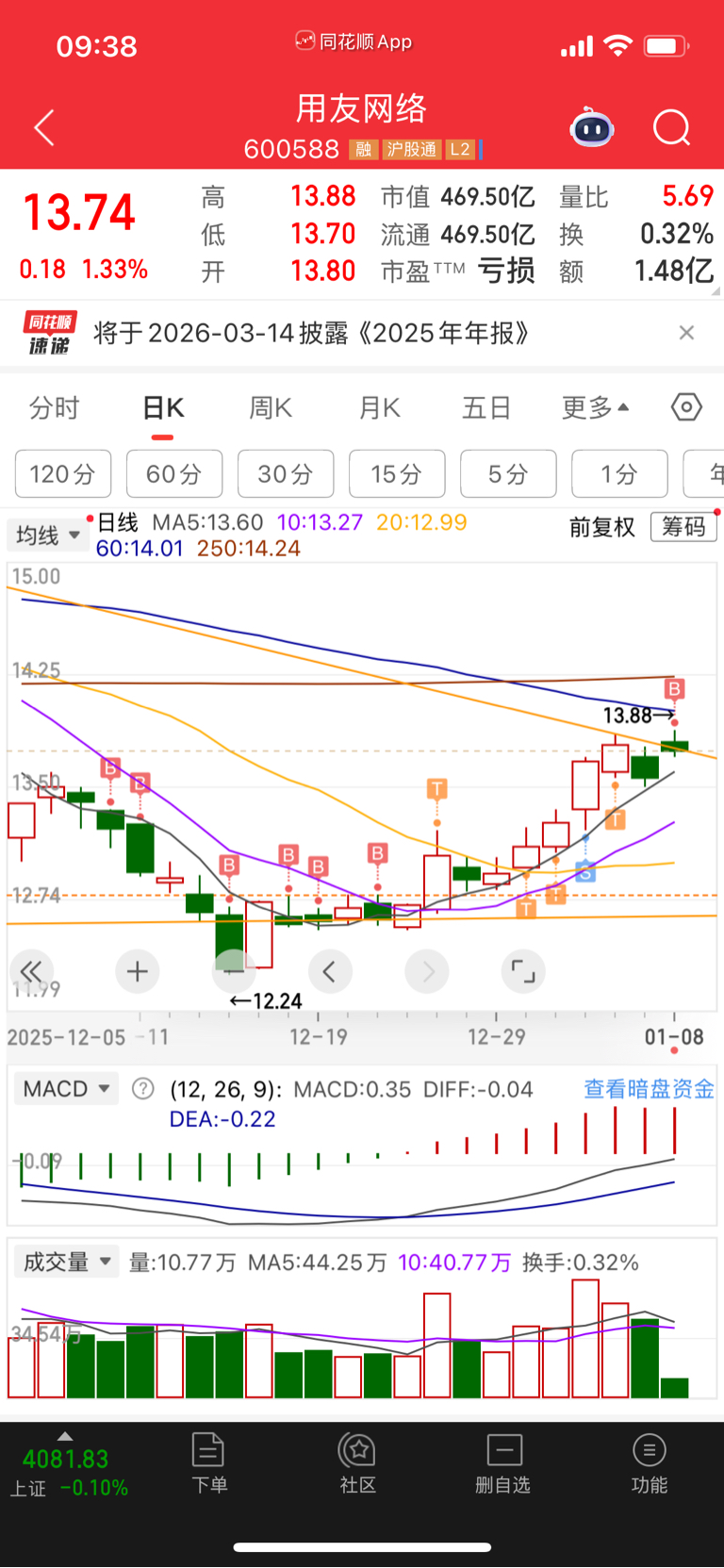Select the 120分 period

click(63, 473)
